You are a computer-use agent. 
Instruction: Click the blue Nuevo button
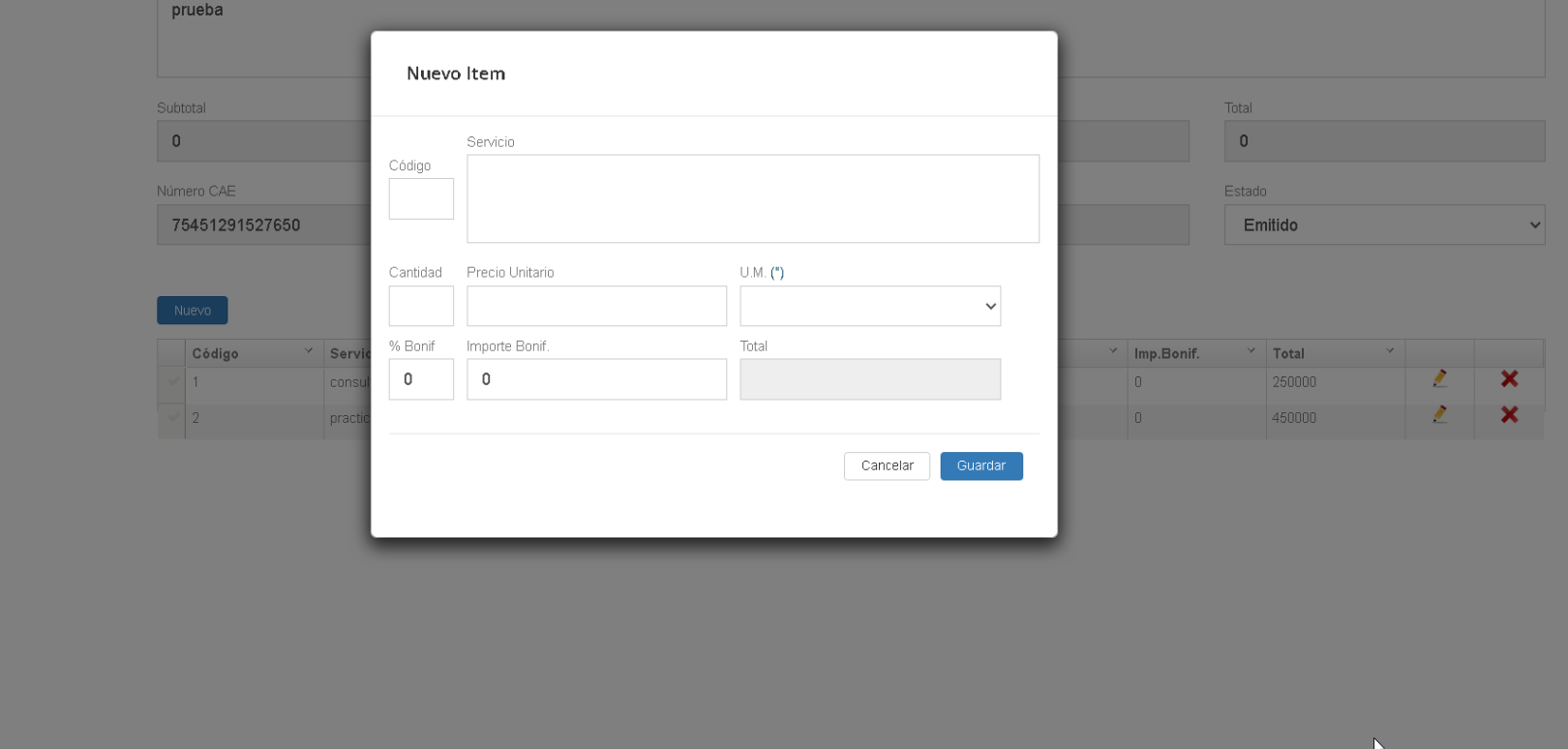tap(192, 311)
